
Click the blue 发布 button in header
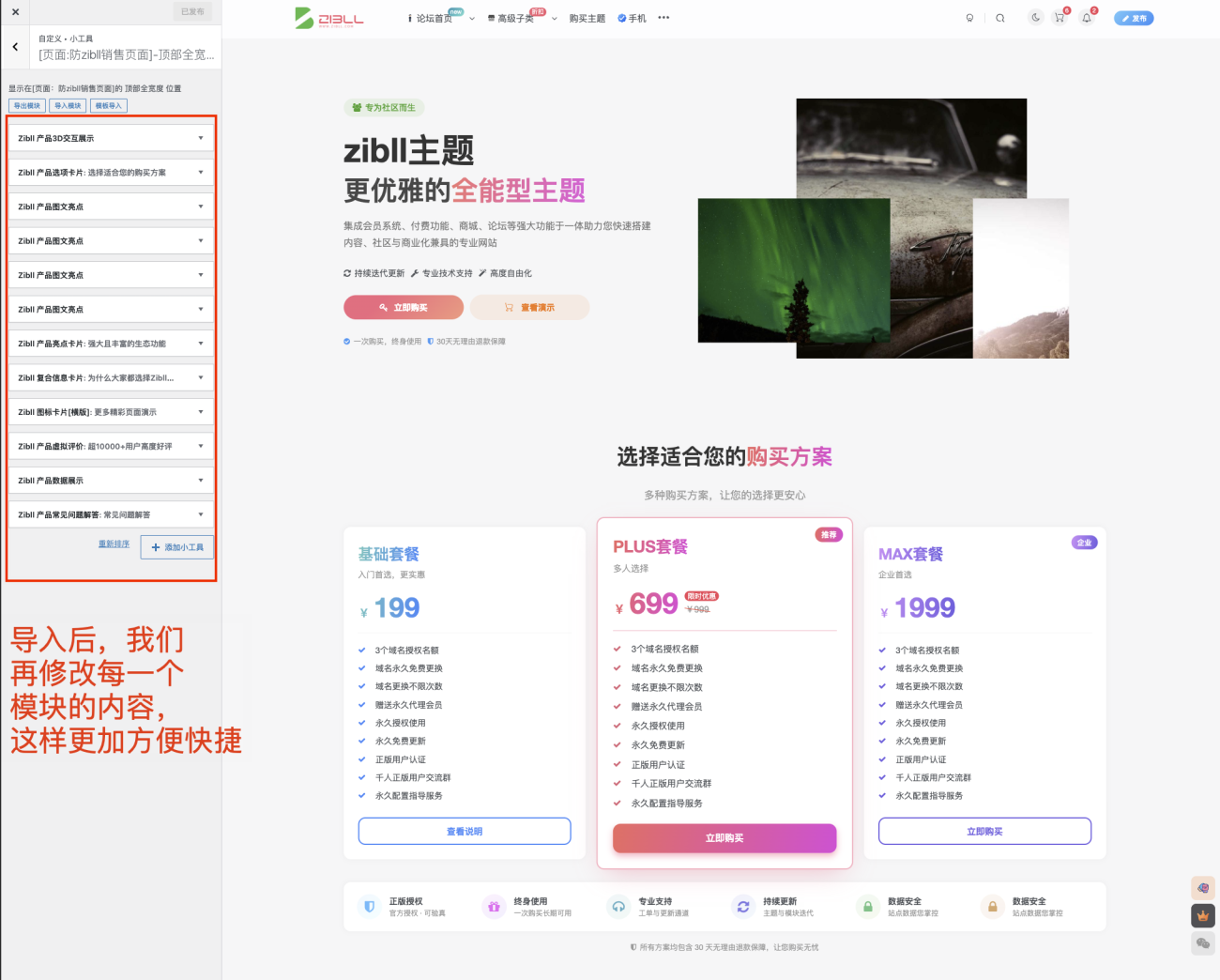click(1134, 18)
